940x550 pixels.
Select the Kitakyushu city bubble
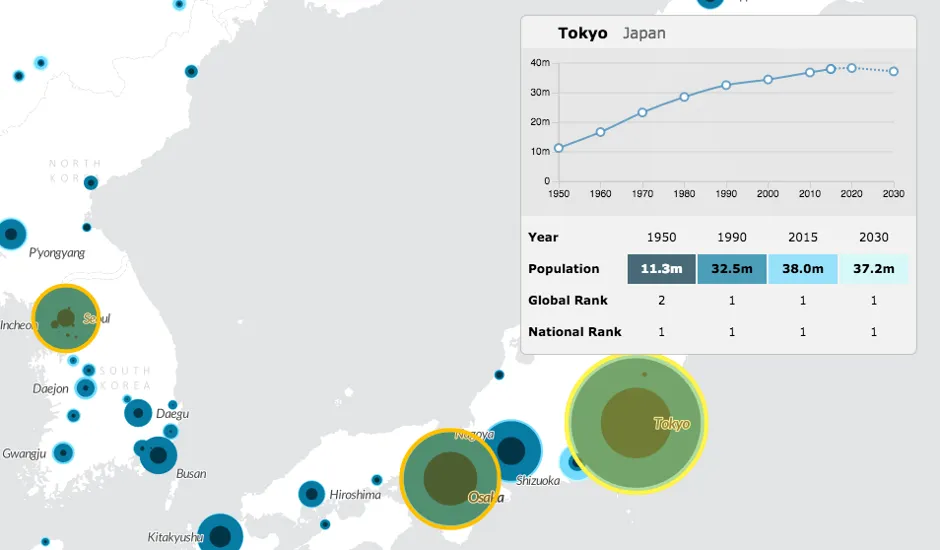pos(220,536)
